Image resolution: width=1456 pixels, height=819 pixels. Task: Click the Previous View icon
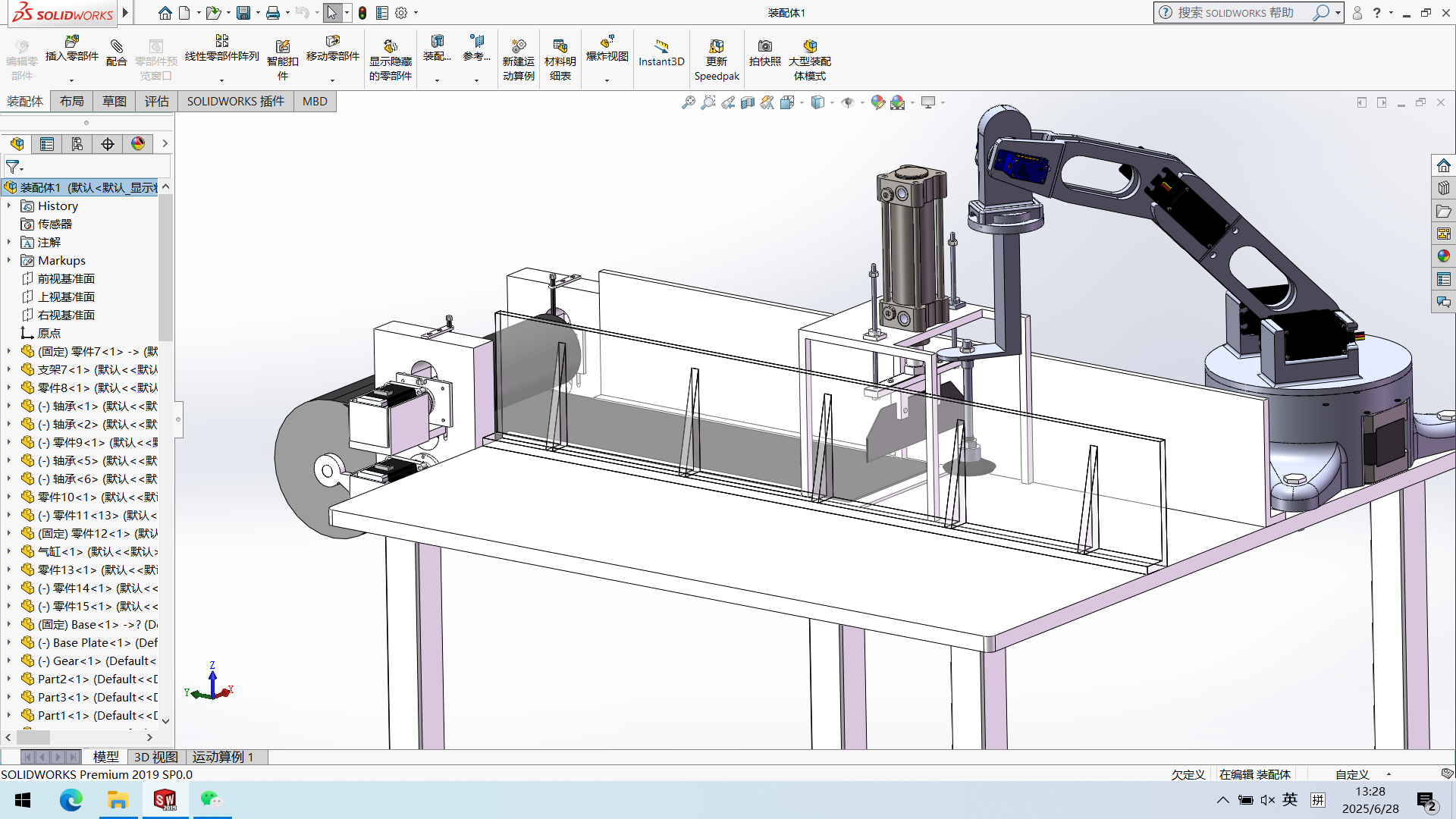[x=728, y=102]
